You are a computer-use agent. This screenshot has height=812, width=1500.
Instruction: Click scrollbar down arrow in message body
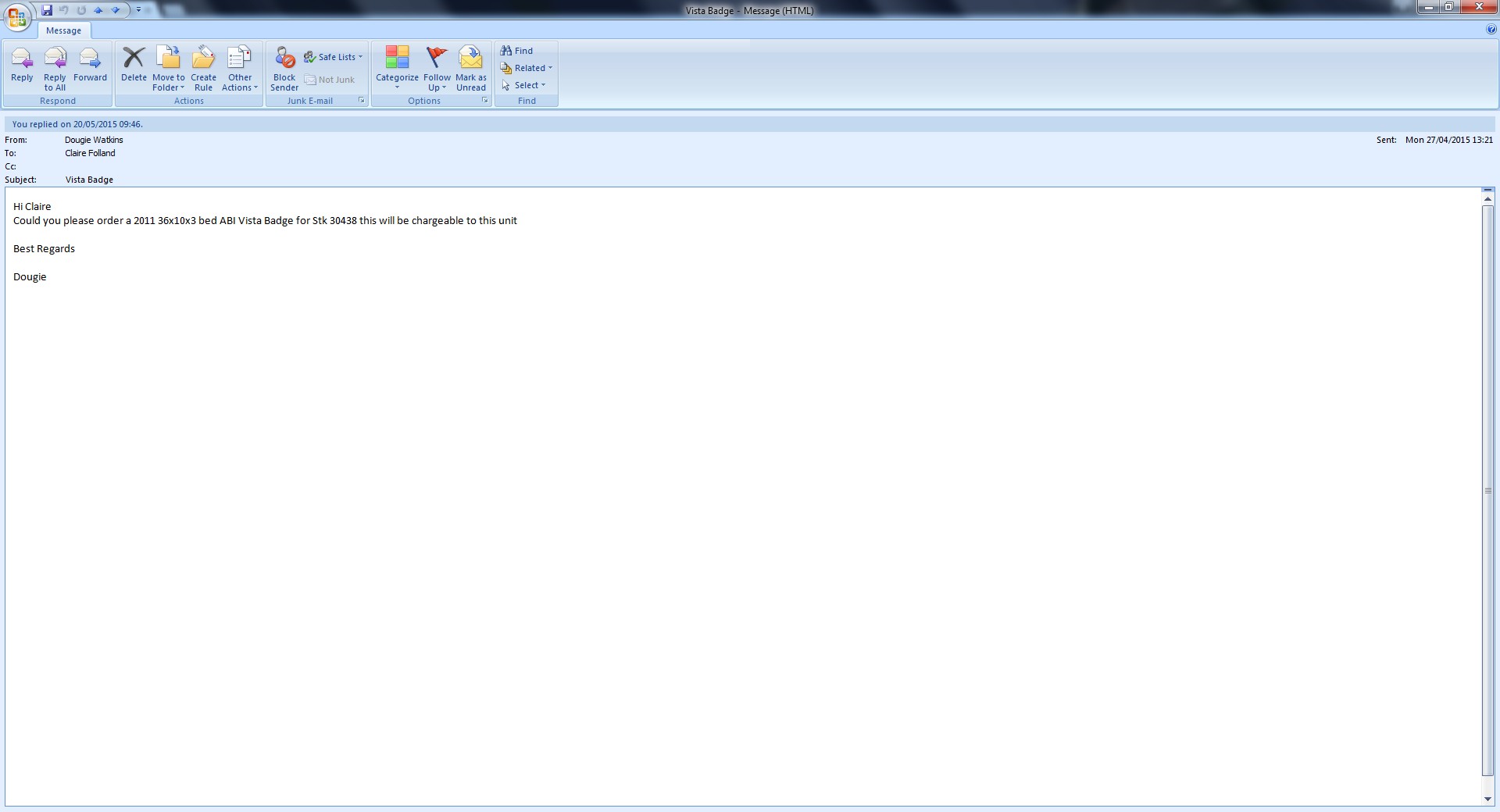(1487, 799)
